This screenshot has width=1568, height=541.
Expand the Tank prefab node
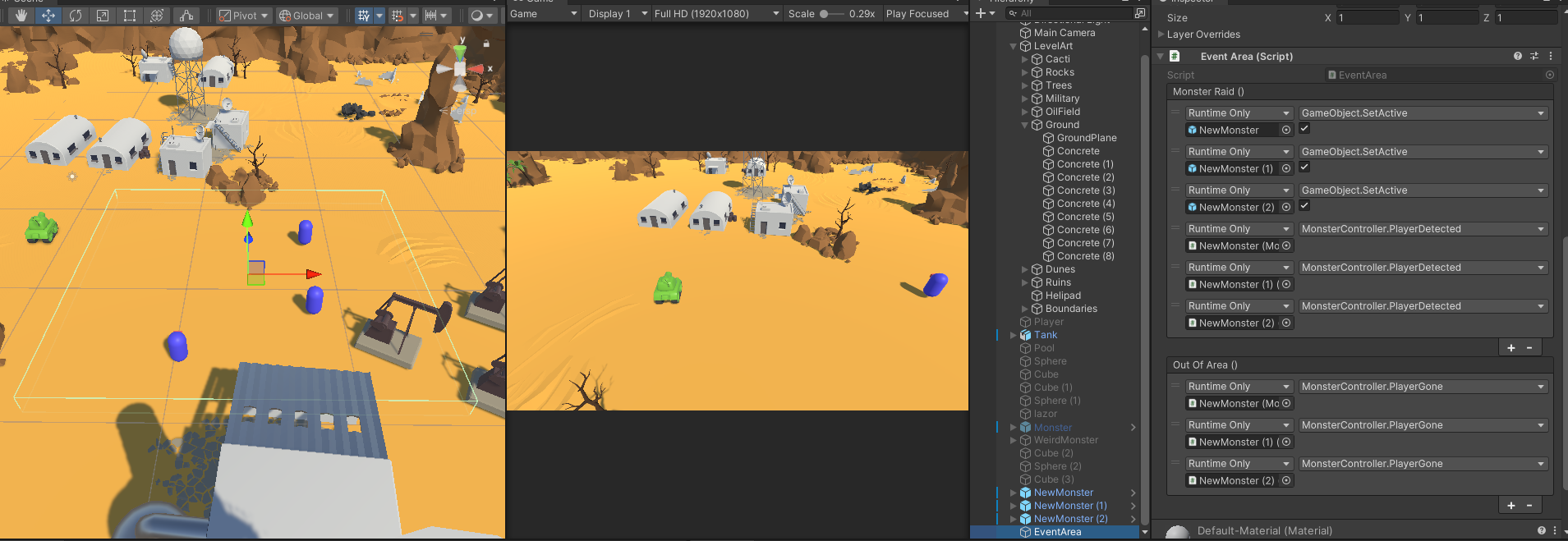point(1013,335)
